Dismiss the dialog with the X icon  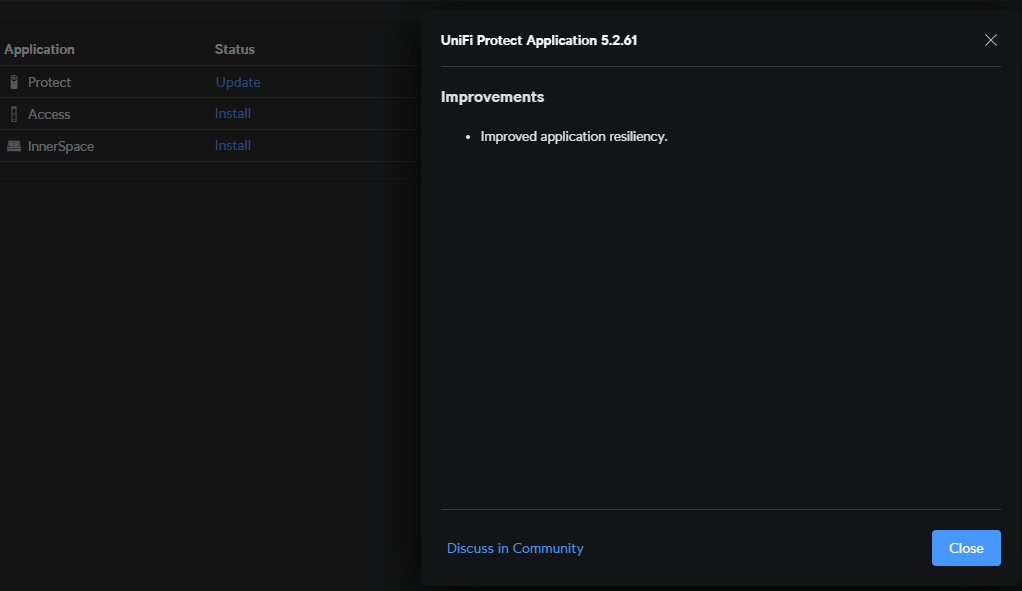click(x=990, y=40)
